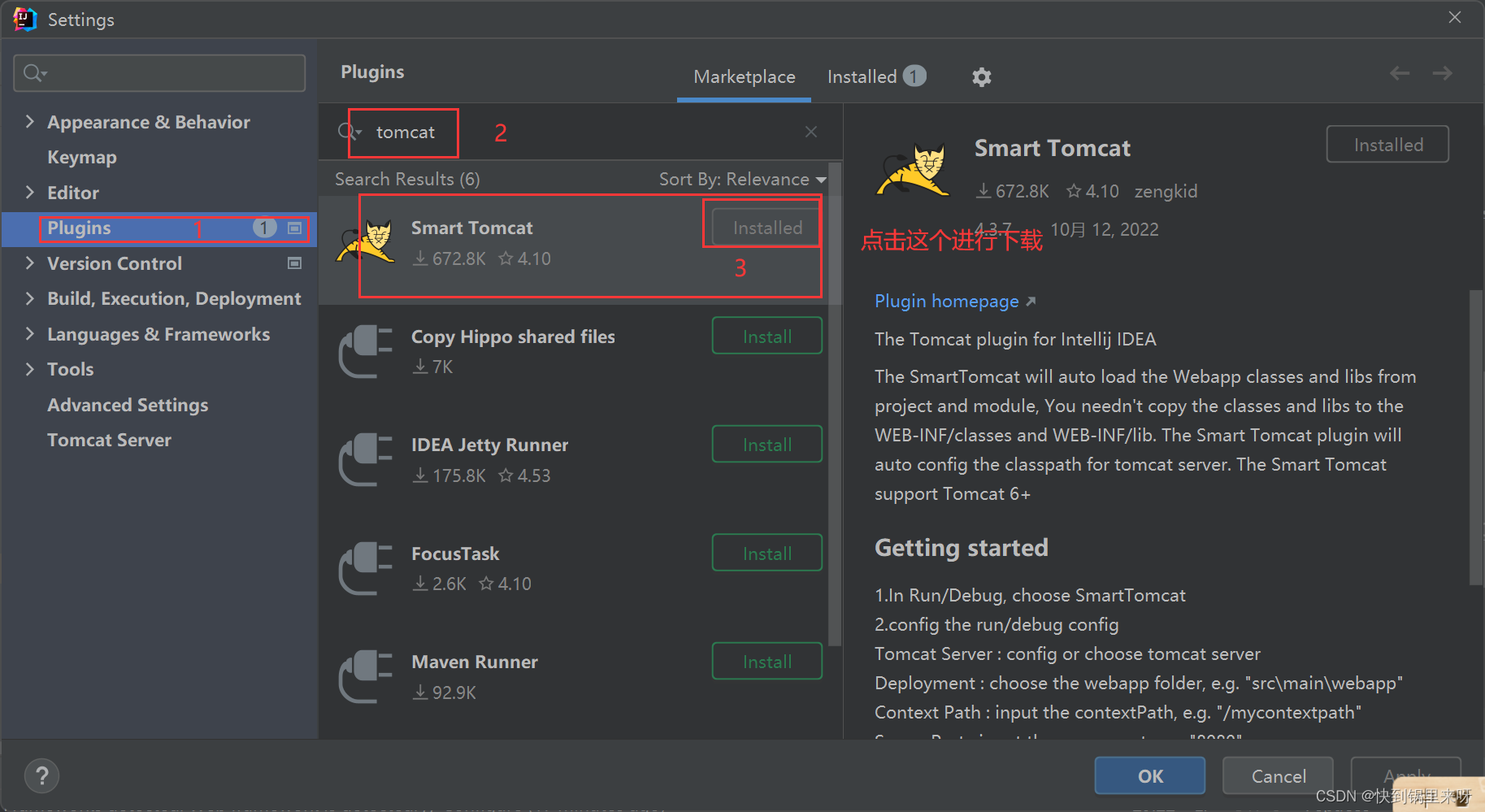Select the IDEA Jetty Runner title
This screenshot has width=1485, height=812.
click(489, 445)
